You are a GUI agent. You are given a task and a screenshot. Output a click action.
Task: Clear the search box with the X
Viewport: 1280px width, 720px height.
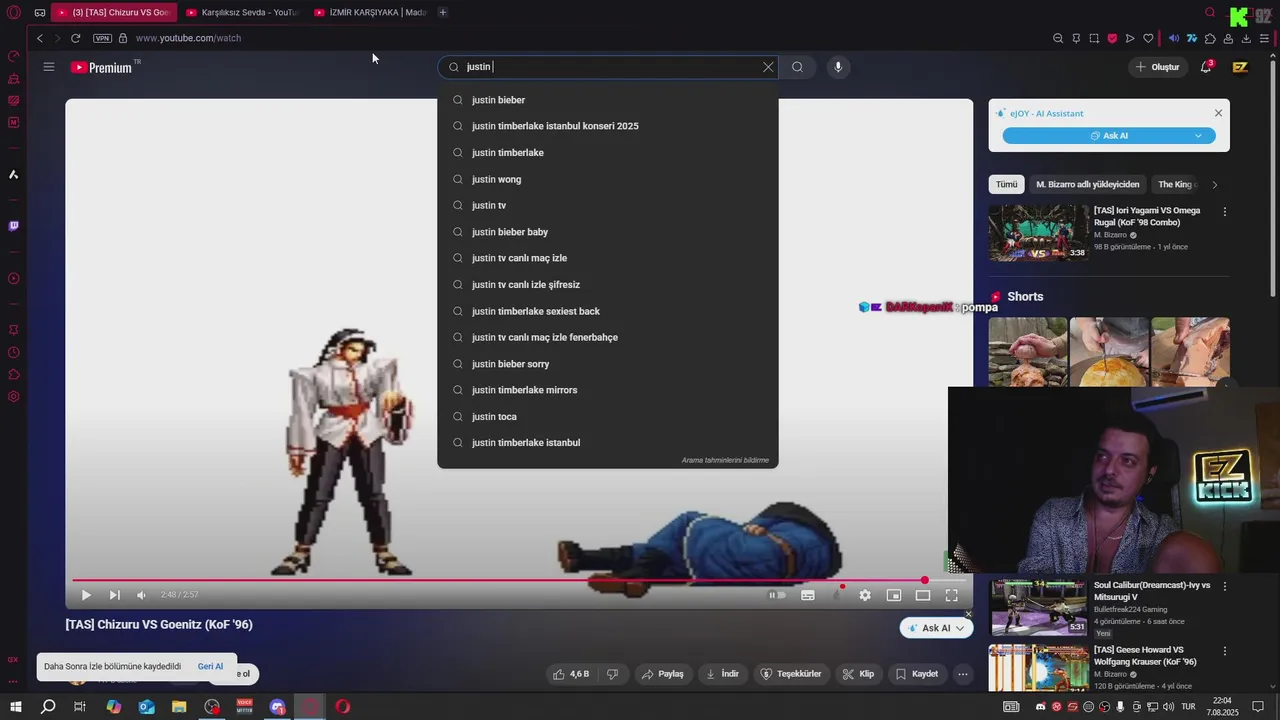768,67
